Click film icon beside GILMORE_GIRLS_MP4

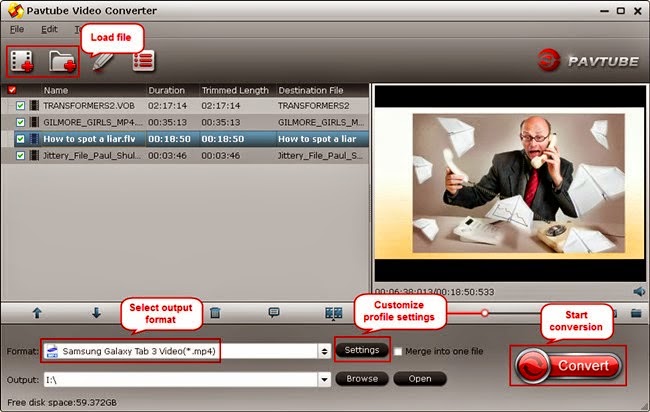(34, 122)
